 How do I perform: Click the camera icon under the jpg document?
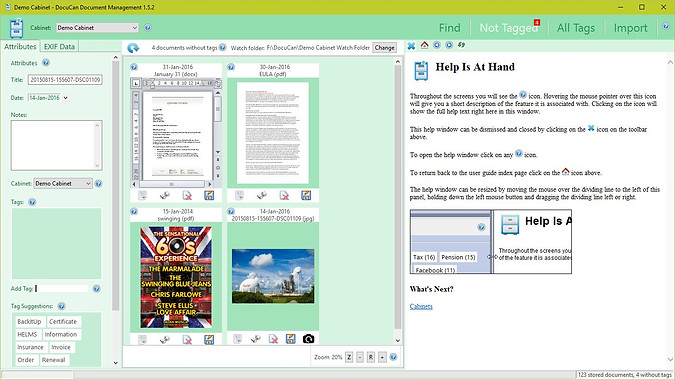point(308,339)
